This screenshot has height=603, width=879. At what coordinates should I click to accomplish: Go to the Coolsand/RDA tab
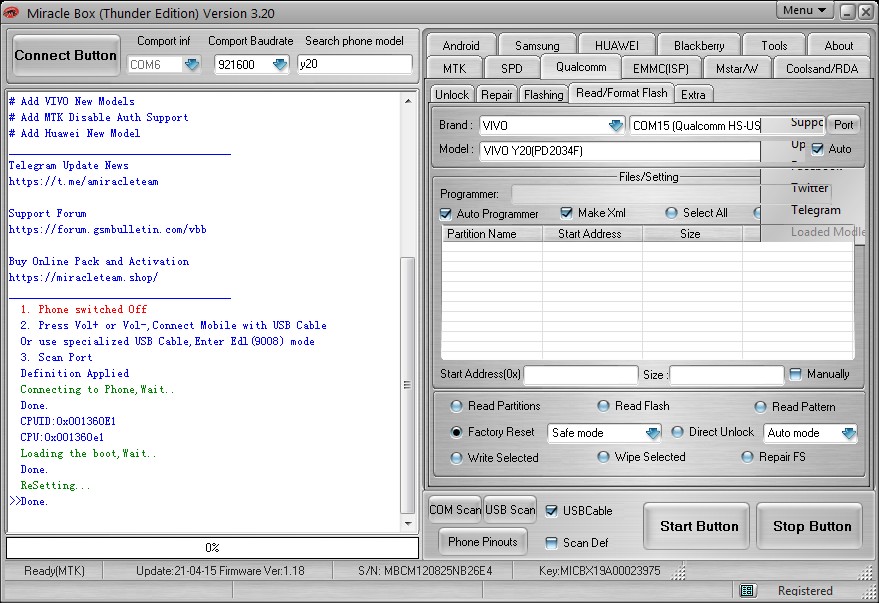pos(822,68)
